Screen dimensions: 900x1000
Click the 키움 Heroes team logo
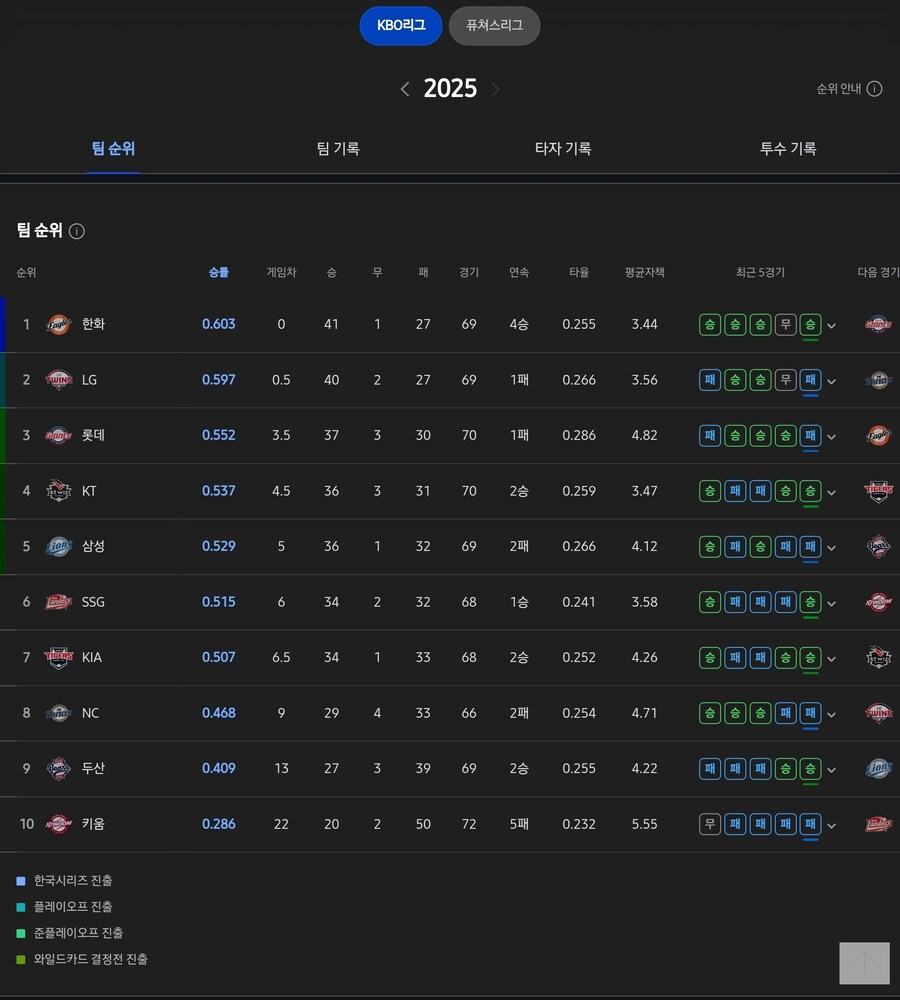point(59,824)
